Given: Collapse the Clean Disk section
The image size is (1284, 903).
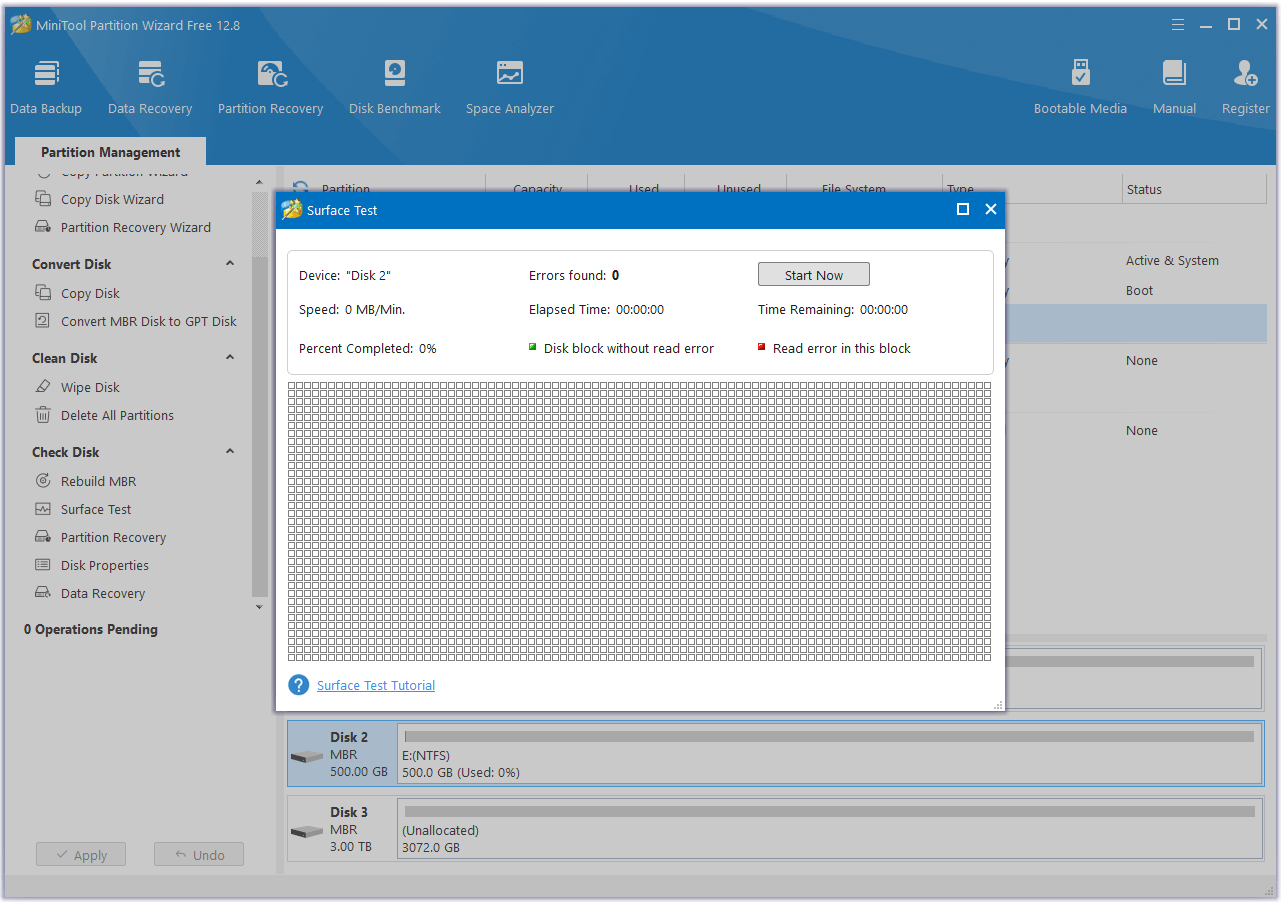Looking at the screenshot, I should click(230, 358).
